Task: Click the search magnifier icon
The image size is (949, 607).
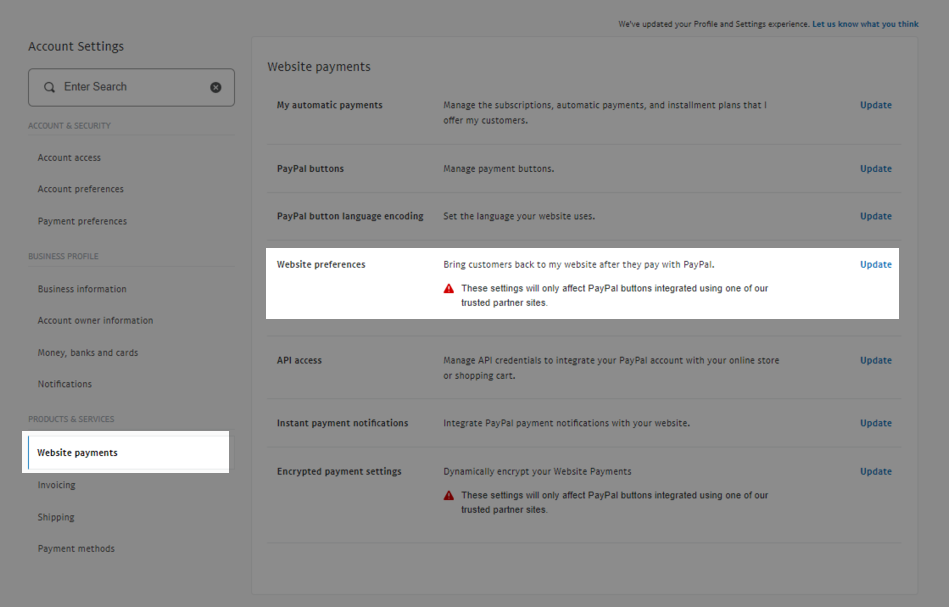Action: coord(49,87)
